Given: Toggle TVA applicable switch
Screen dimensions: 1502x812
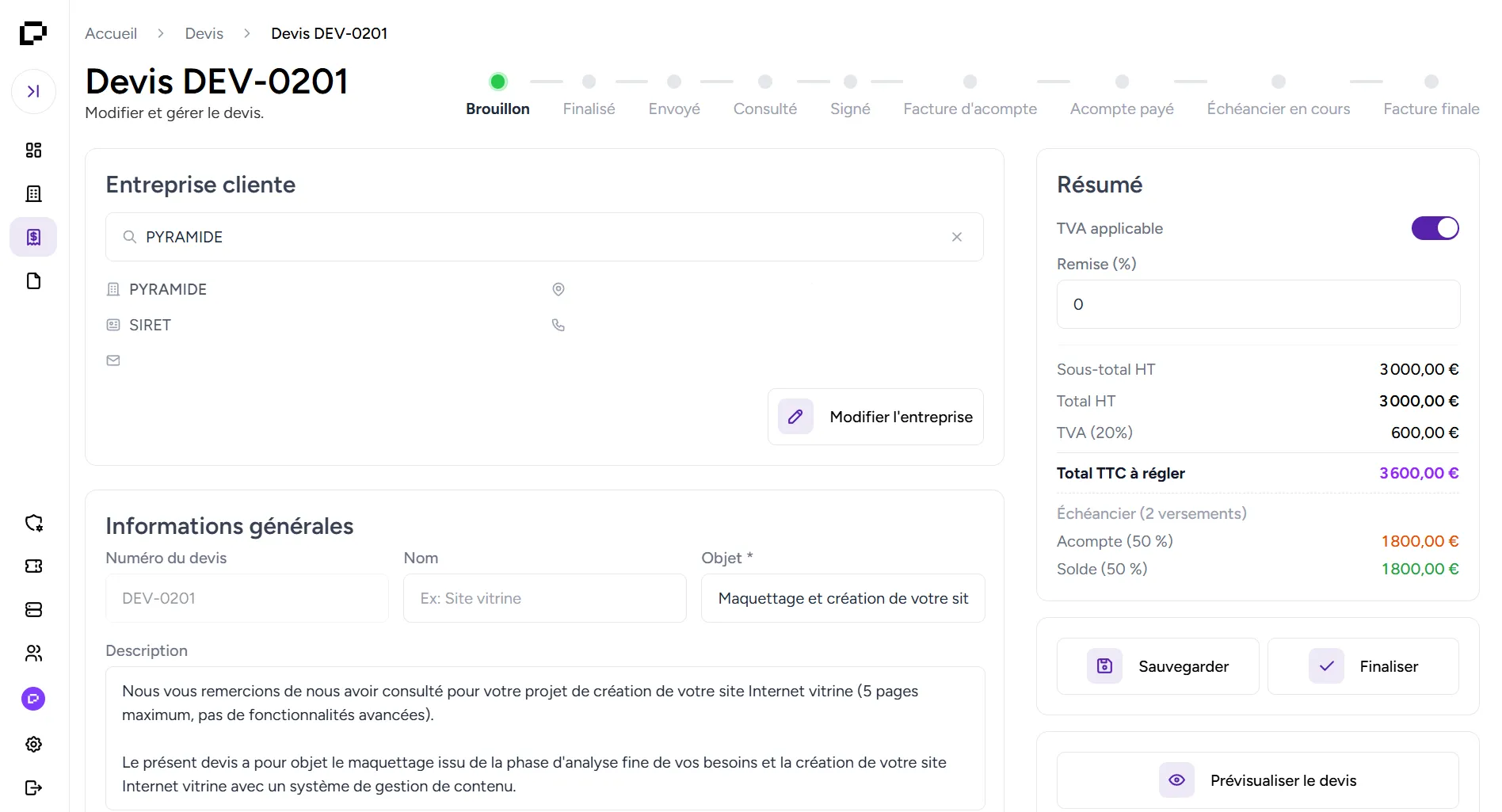Looking at the screenshot, I should pos(1435,228).
